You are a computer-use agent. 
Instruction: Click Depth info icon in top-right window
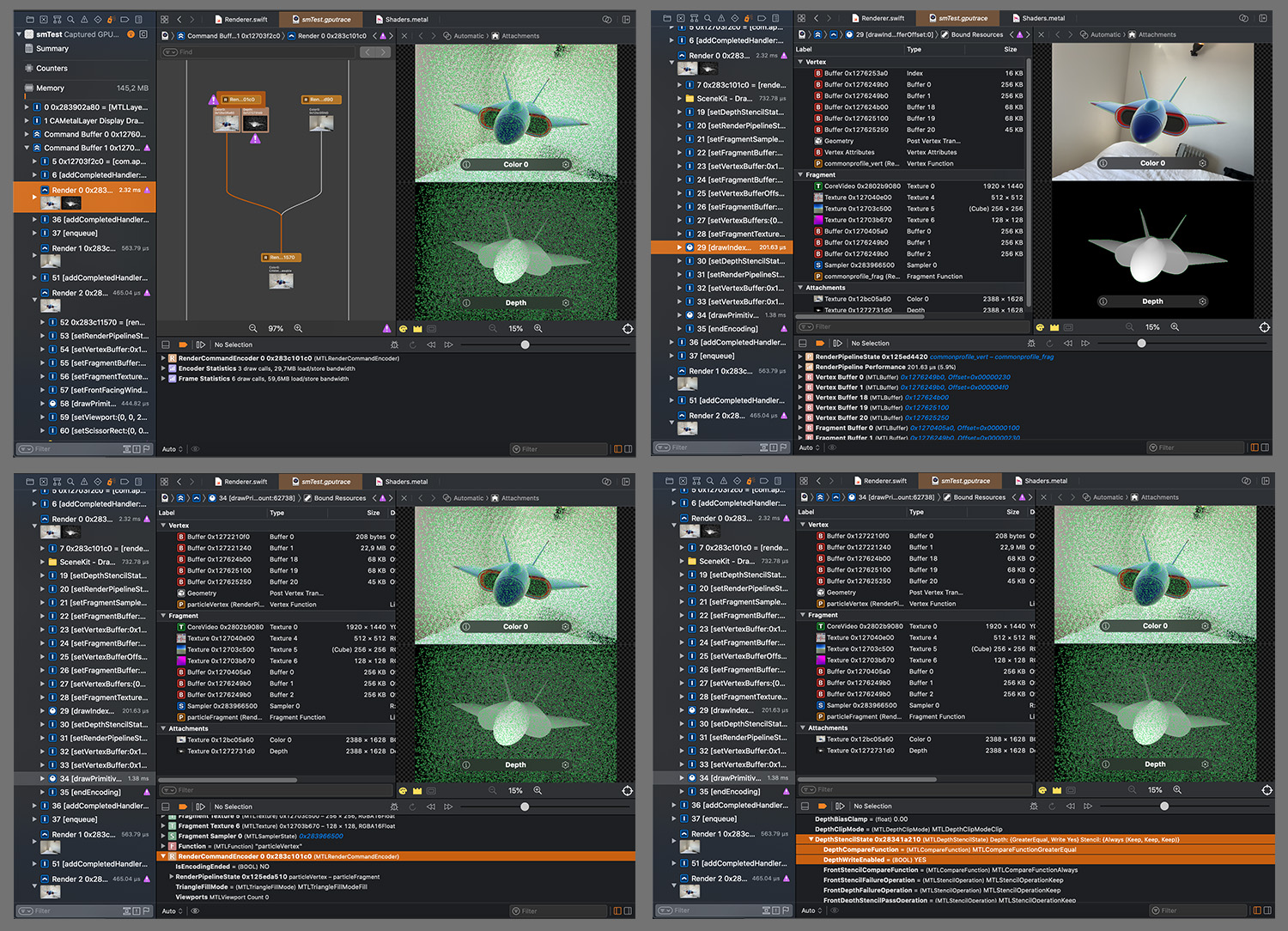(1103, 301)
